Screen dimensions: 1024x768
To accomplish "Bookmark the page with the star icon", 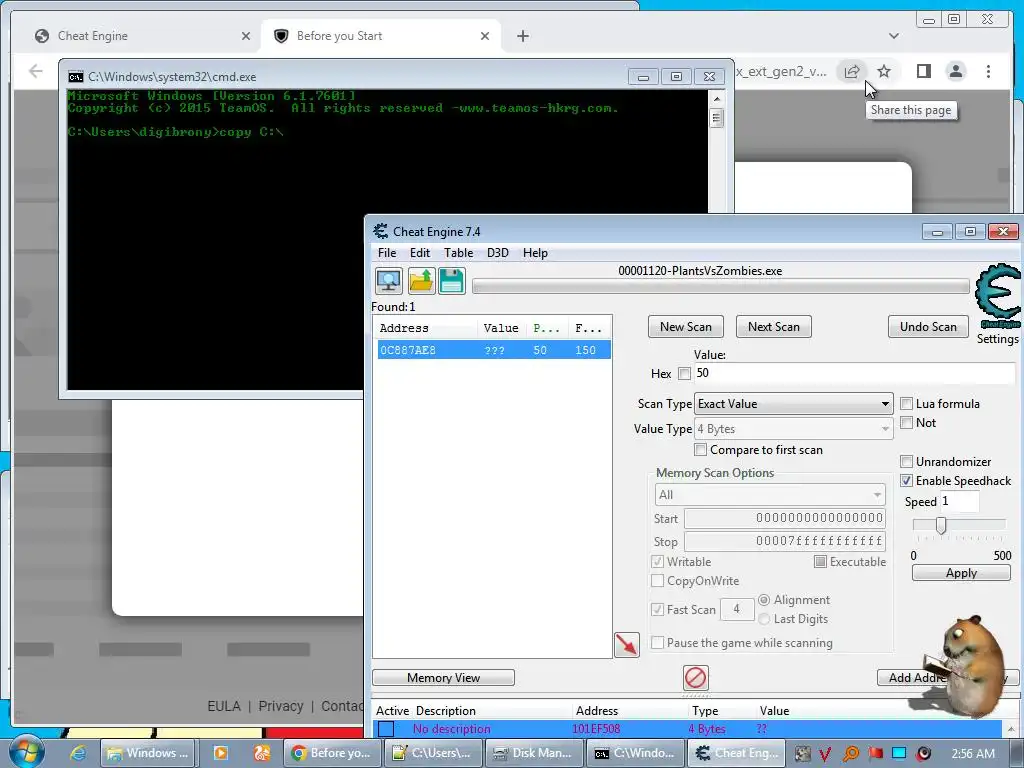I will (884, 71).
